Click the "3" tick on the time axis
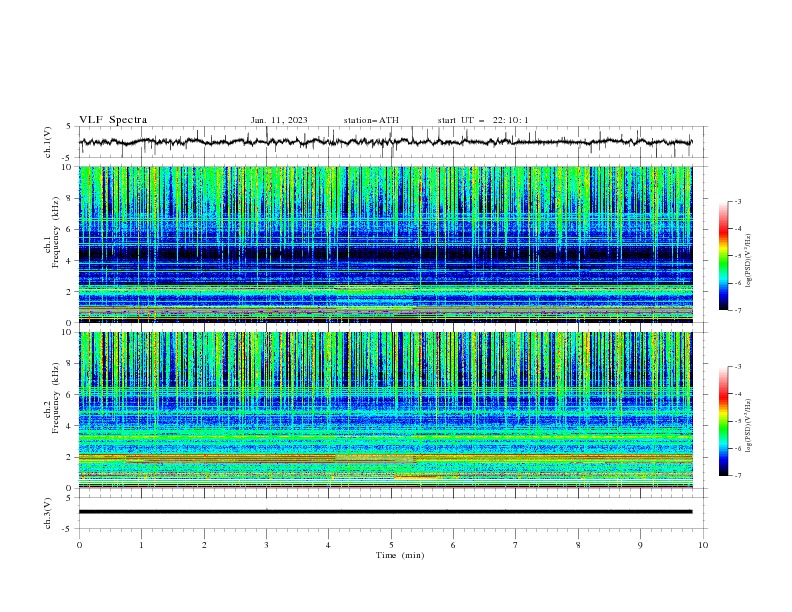This screenshot has width=792, height=612. 266,545
